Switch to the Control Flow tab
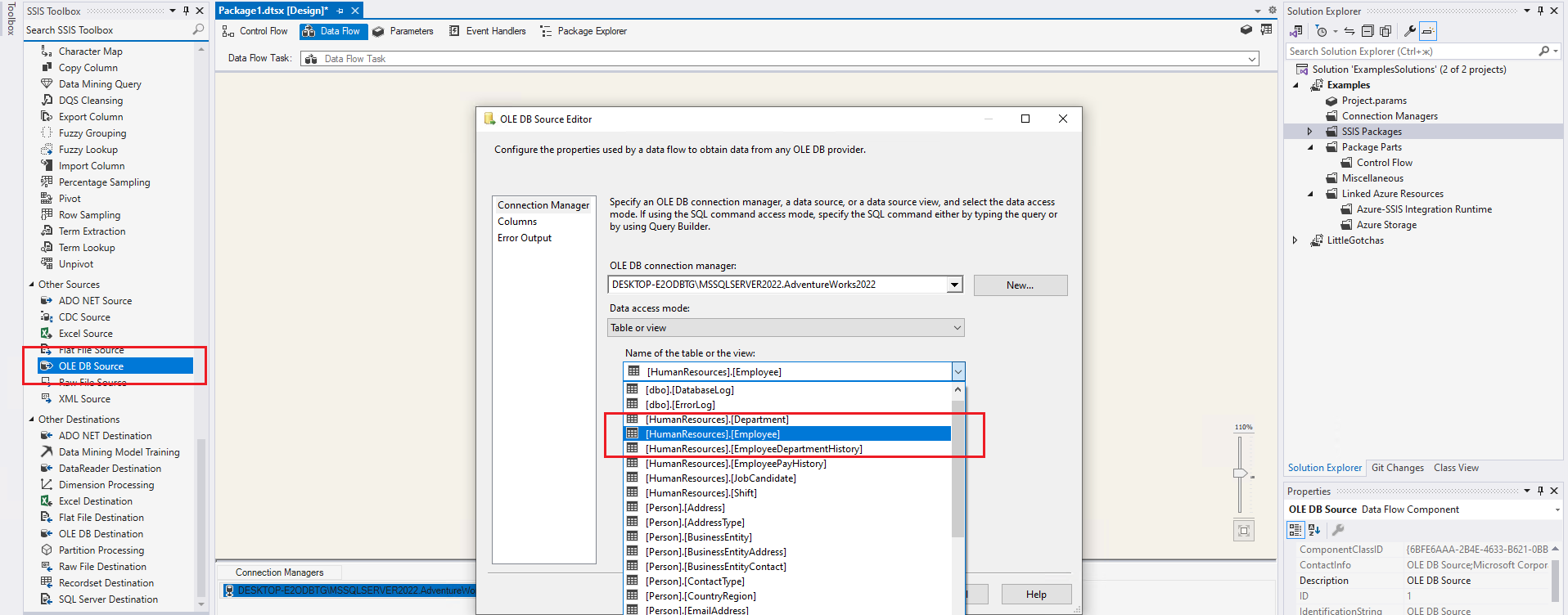Viewport: 1568px width, 615px height. [255, 31]
